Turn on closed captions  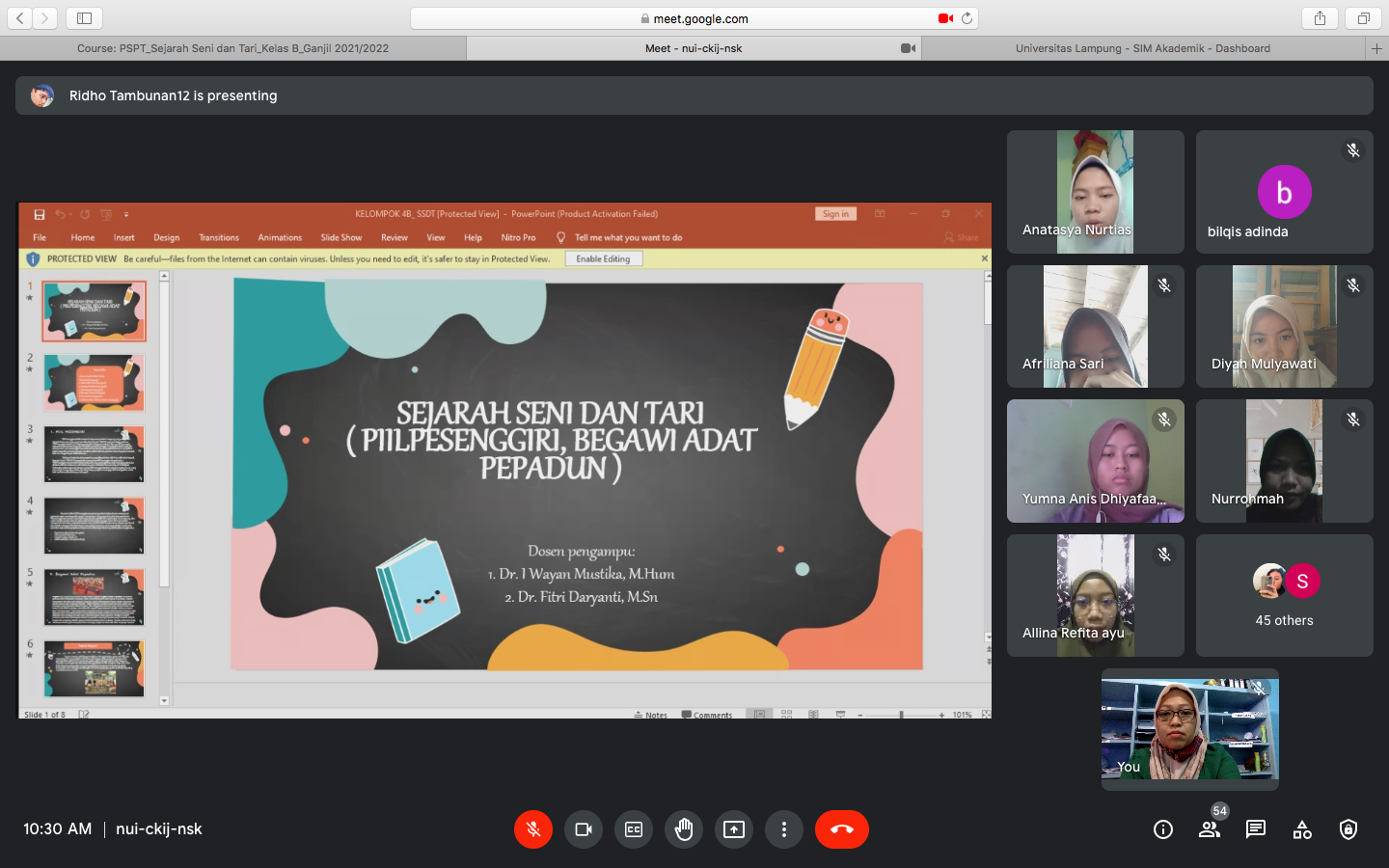634,829
